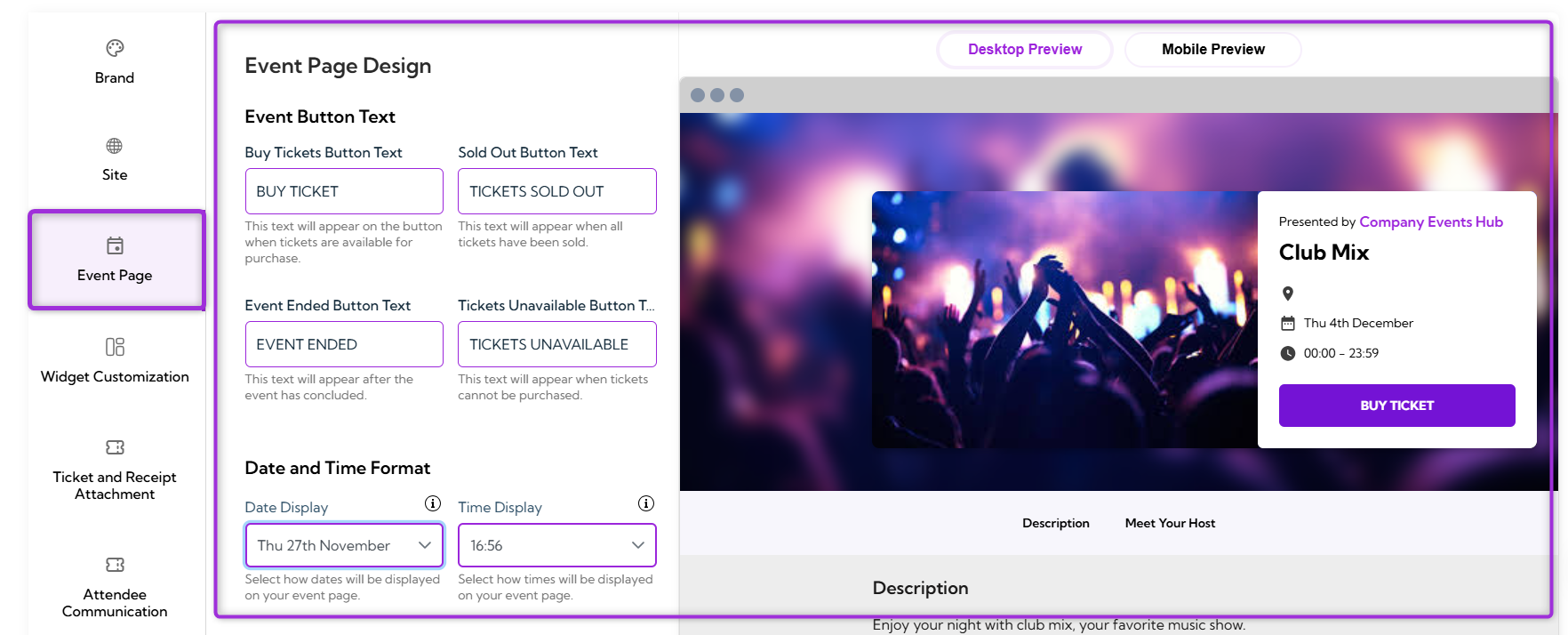
Task: Click the Description section heading in preview
Action: pyautogui.click(x=920, y=588)
